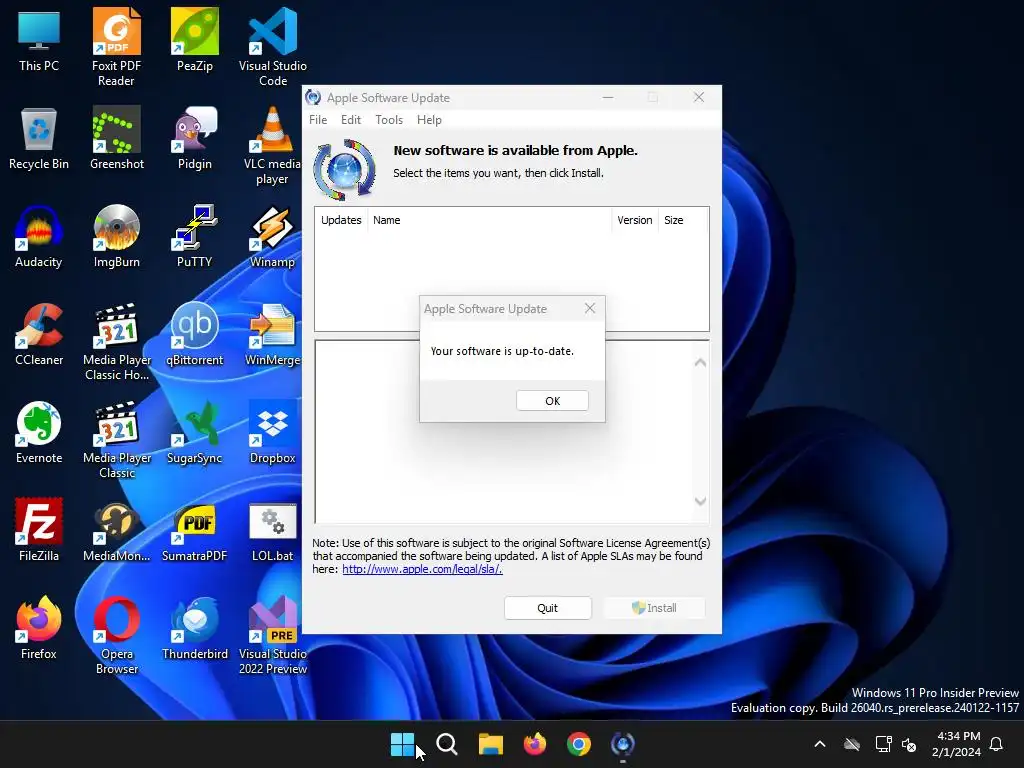Select the Media Player Classic Home Cinema icon

[116, 341]
